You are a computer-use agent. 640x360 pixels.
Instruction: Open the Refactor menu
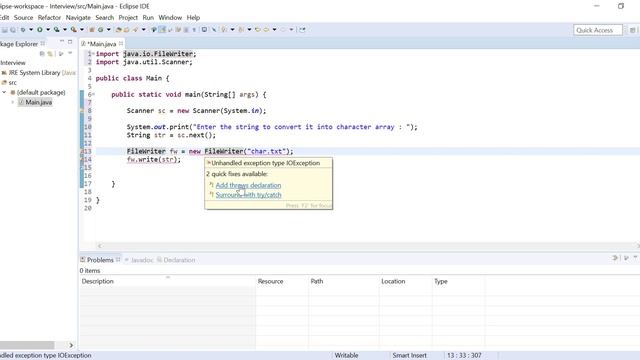pos(49,18)
